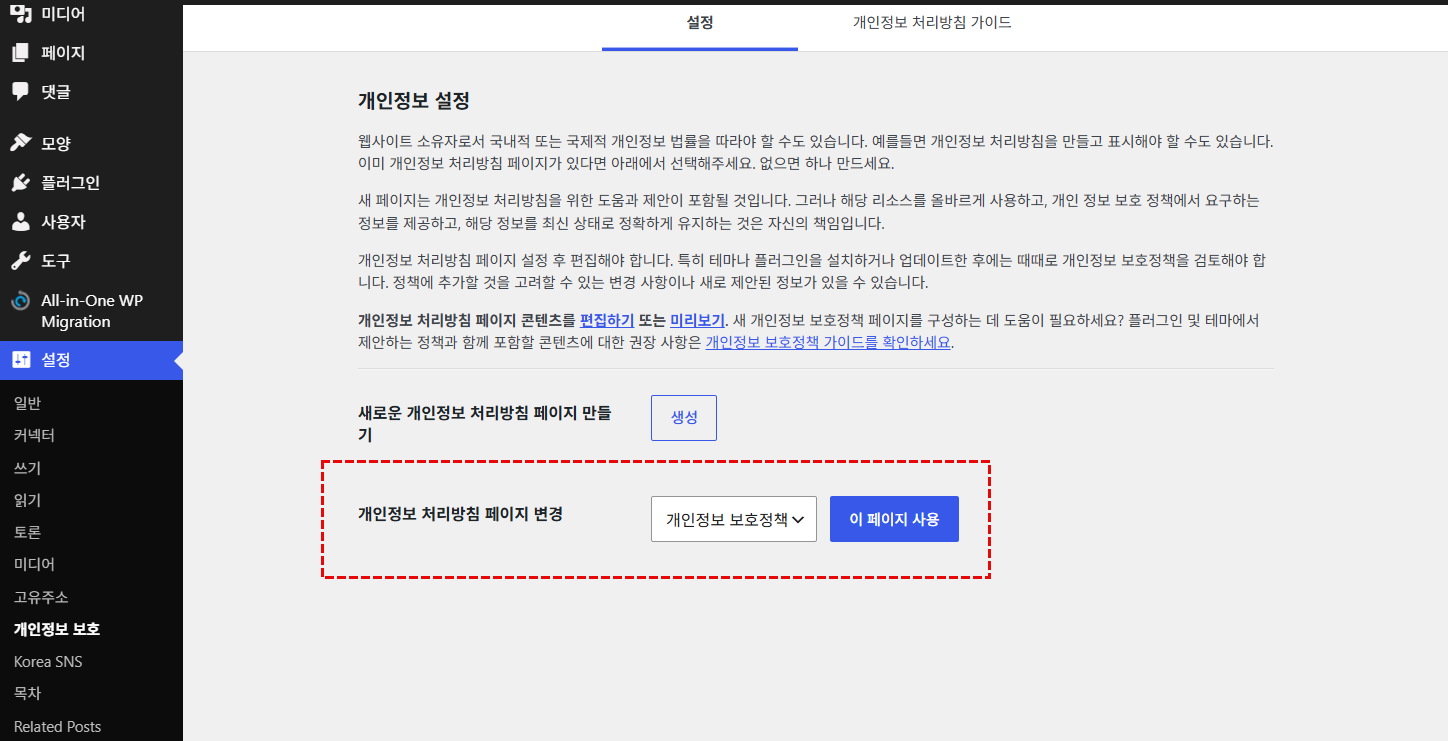Go to 미디어 settings submenu item
Viewport: 1448px width, 741px height.
coord(34,565)
